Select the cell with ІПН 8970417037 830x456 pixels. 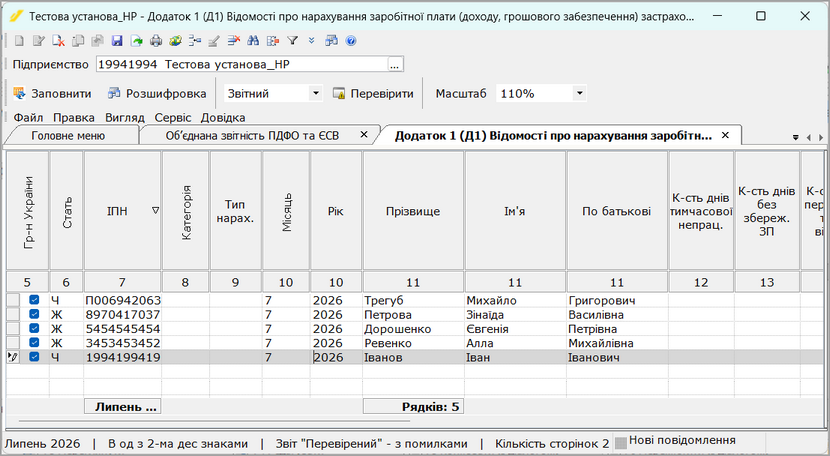pyautogui.click(x=123, y=315)
